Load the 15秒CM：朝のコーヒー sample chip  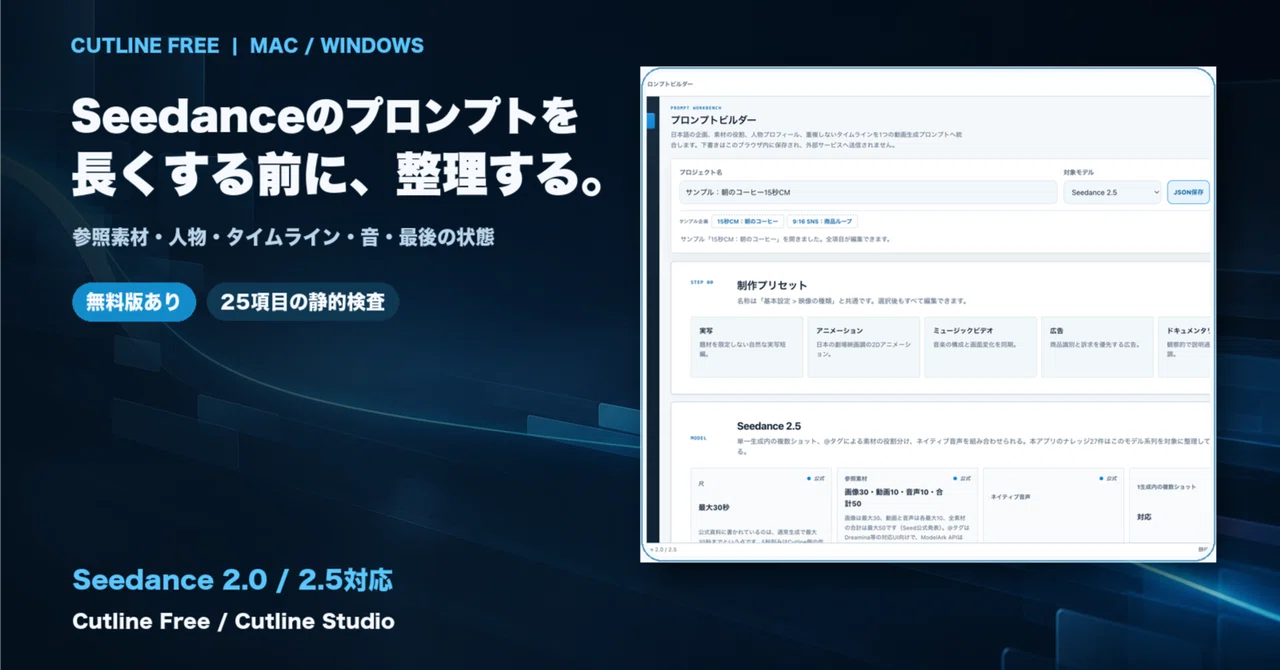click(749, 221)
